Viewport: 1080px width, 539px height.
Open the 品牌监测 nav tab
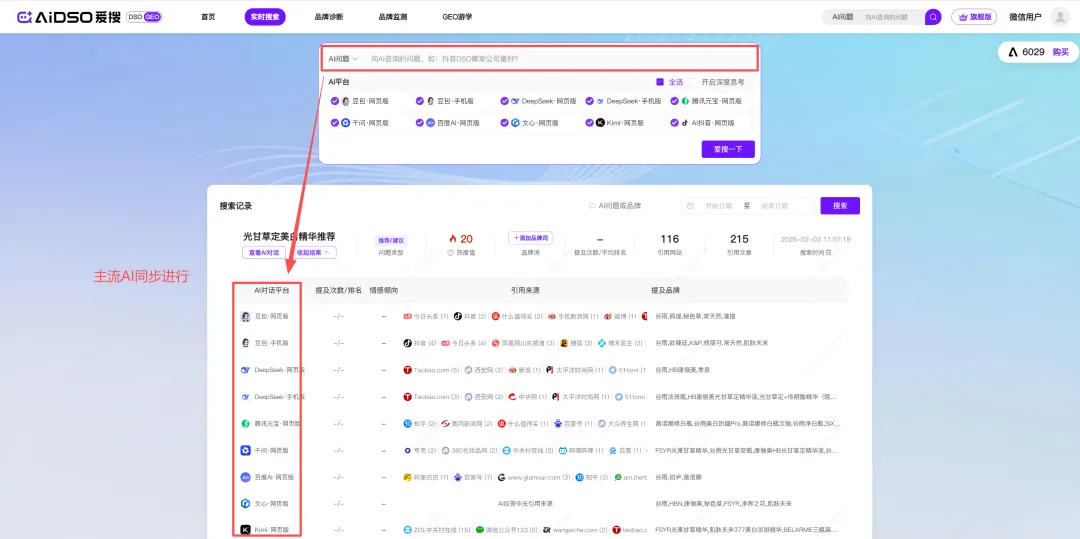tap(393, 17)
